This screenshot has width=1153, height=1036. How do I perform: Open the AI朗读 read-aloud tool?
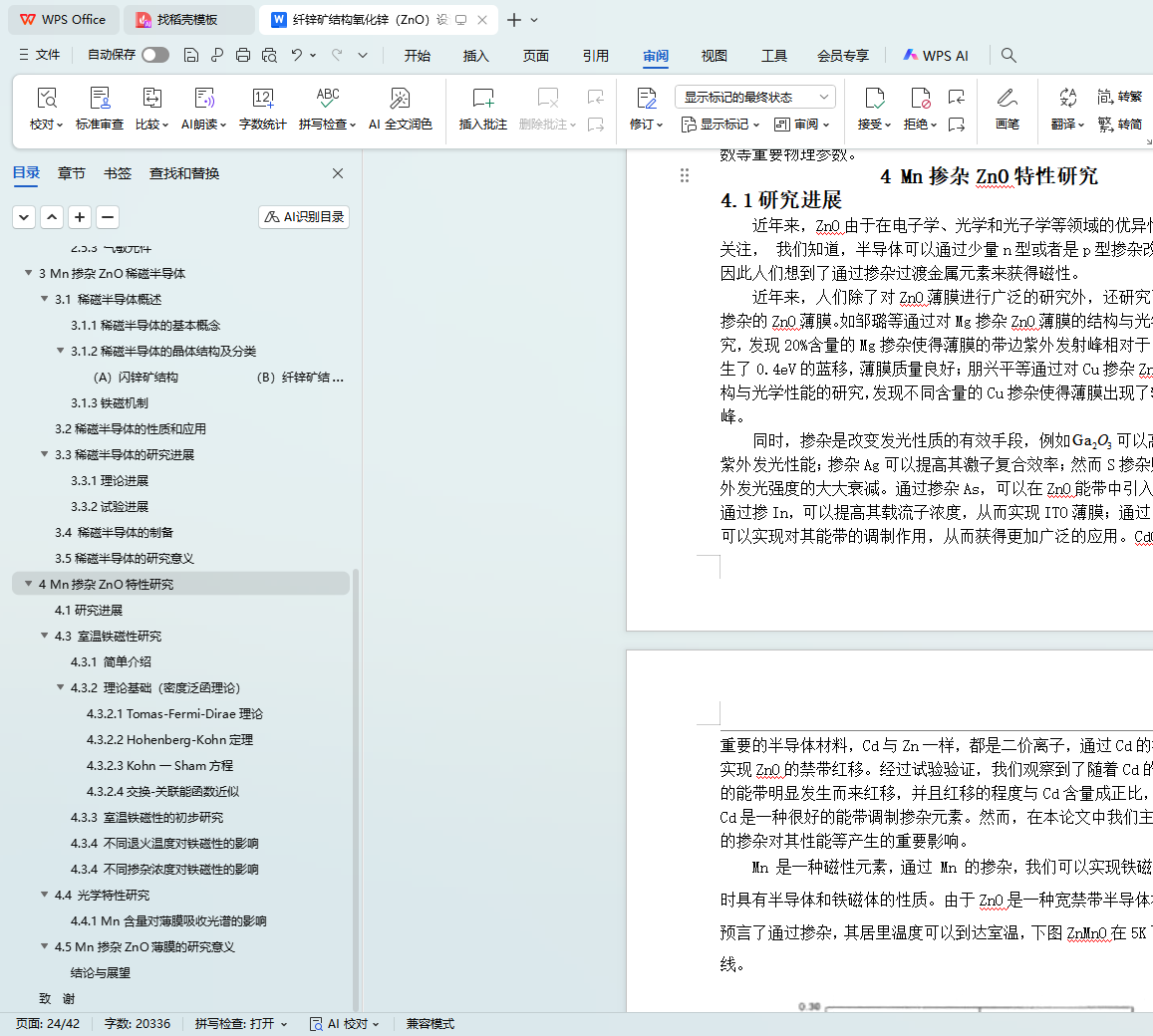point(204,99)
